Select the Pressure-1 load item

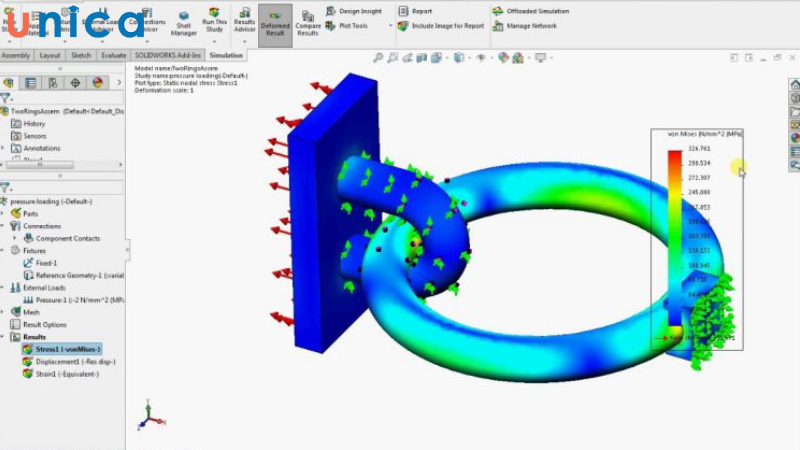[73, 300]
